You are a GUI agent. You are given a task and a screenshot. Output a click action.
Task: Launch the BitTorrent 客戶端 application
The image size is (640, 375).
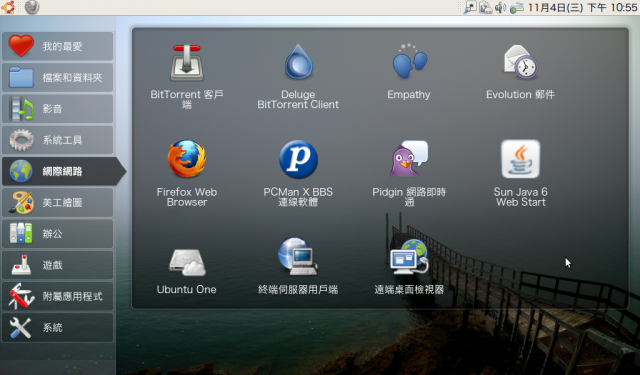tap(187, 76)
